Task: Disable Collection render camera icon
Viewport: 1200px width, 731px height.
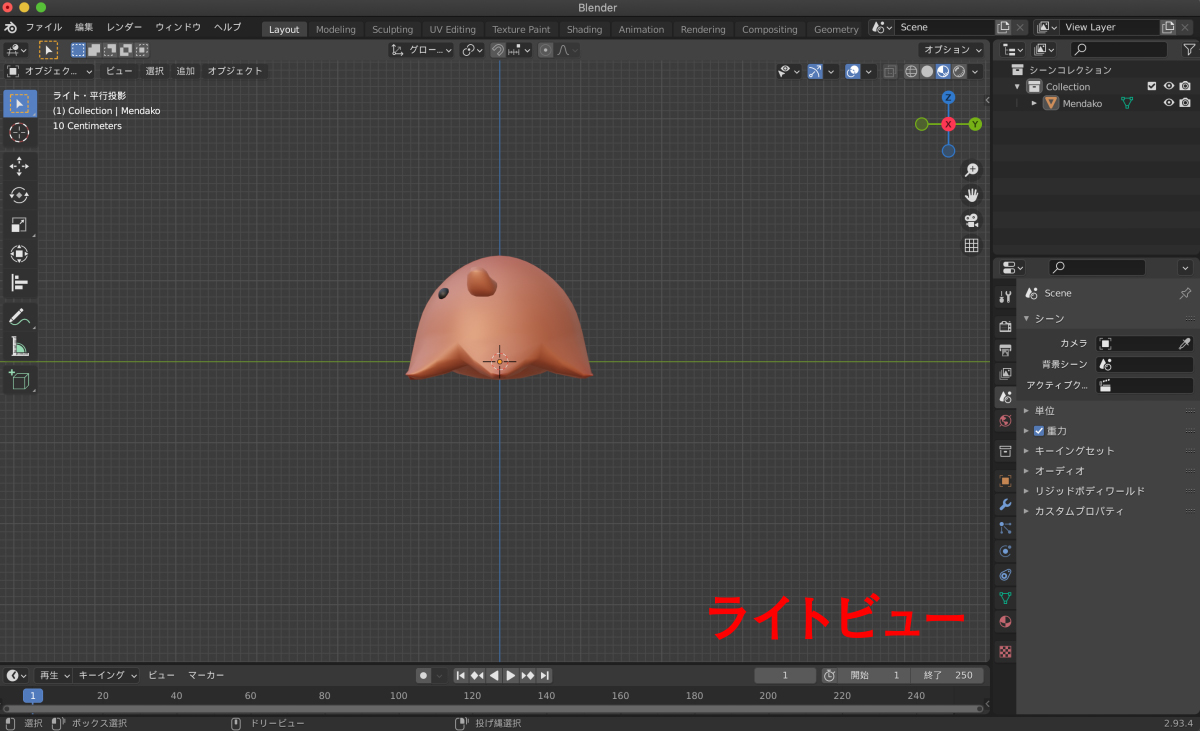Action: [x=1185, y=86]
